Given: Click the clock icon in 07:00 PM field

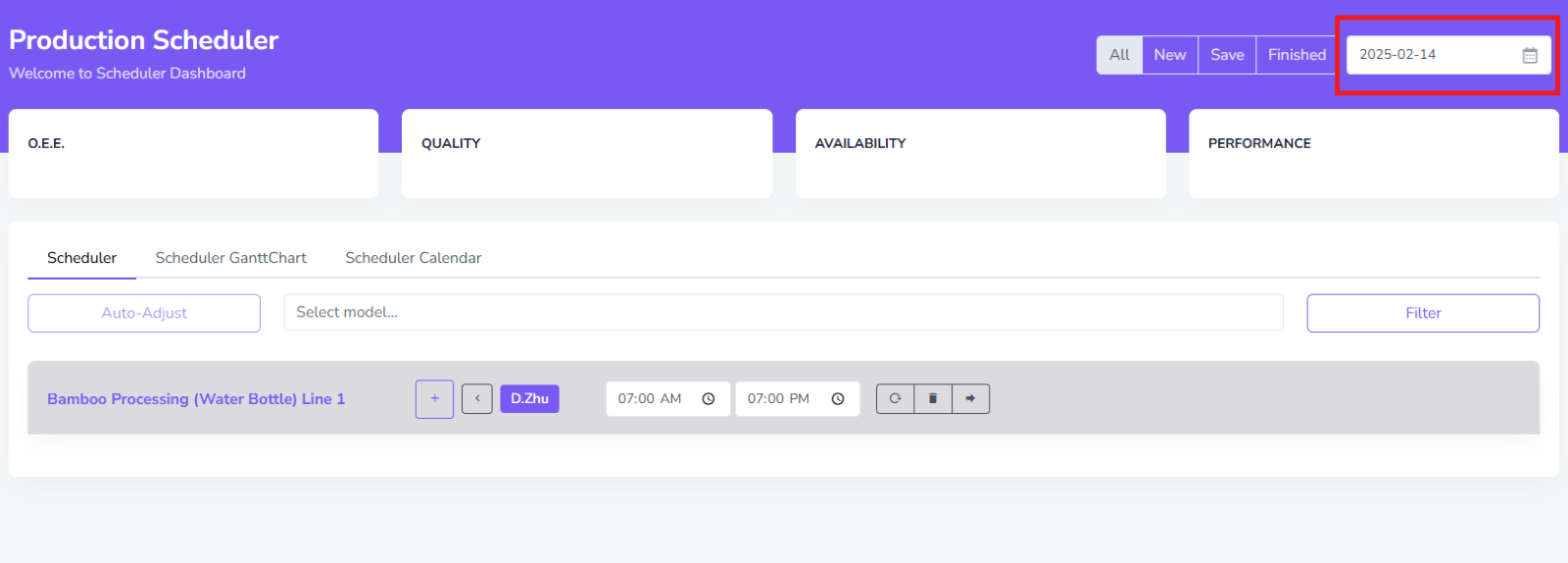Looking at the screenshot, I should click(838, 399).
